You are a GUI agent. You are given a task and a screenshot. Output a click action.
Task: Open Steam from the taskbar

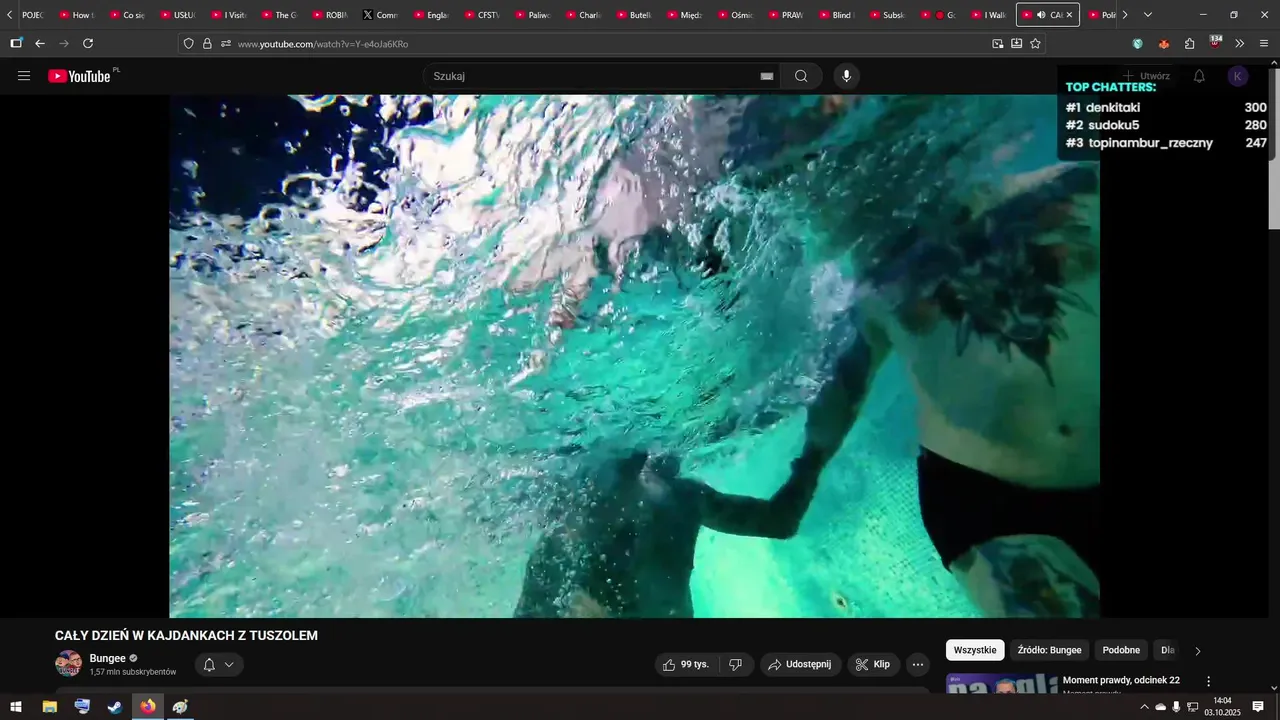(115, 707)
